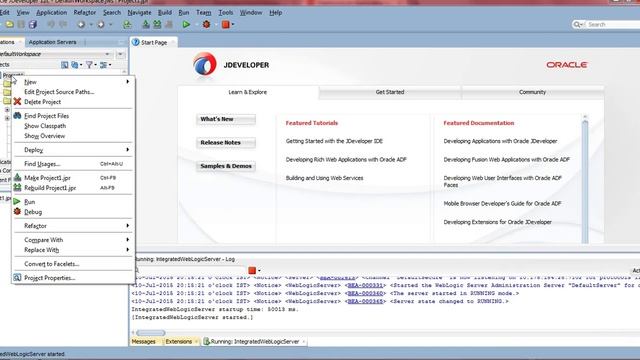Image resolution: width=640 pixels, height=360 pixels.
Task: Open the dropdown arrow beside the funnel icon
Action: pos(96,64)
